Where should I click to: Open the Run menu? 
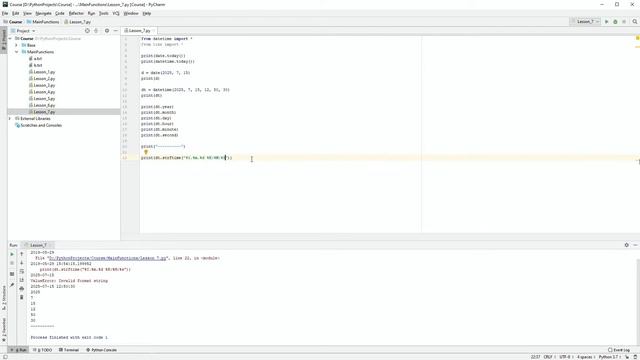tap(91, 13)
